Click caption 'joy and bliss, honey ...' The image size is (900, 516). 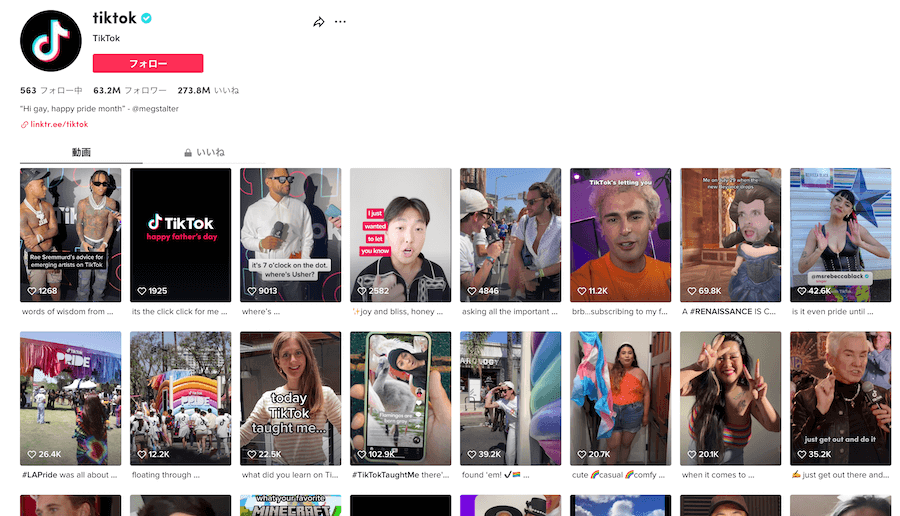pyautogui.click(x=398, y=312)
